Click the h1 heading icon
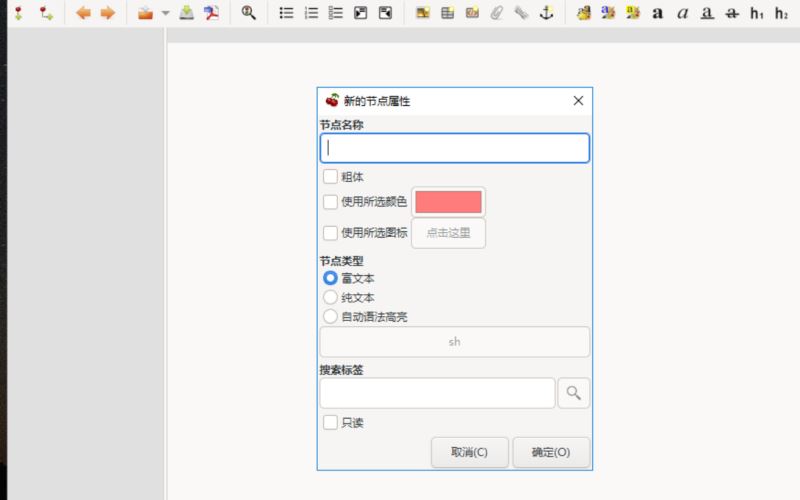Viewport: 800px width, 500px height. click(x=757, y=13)
